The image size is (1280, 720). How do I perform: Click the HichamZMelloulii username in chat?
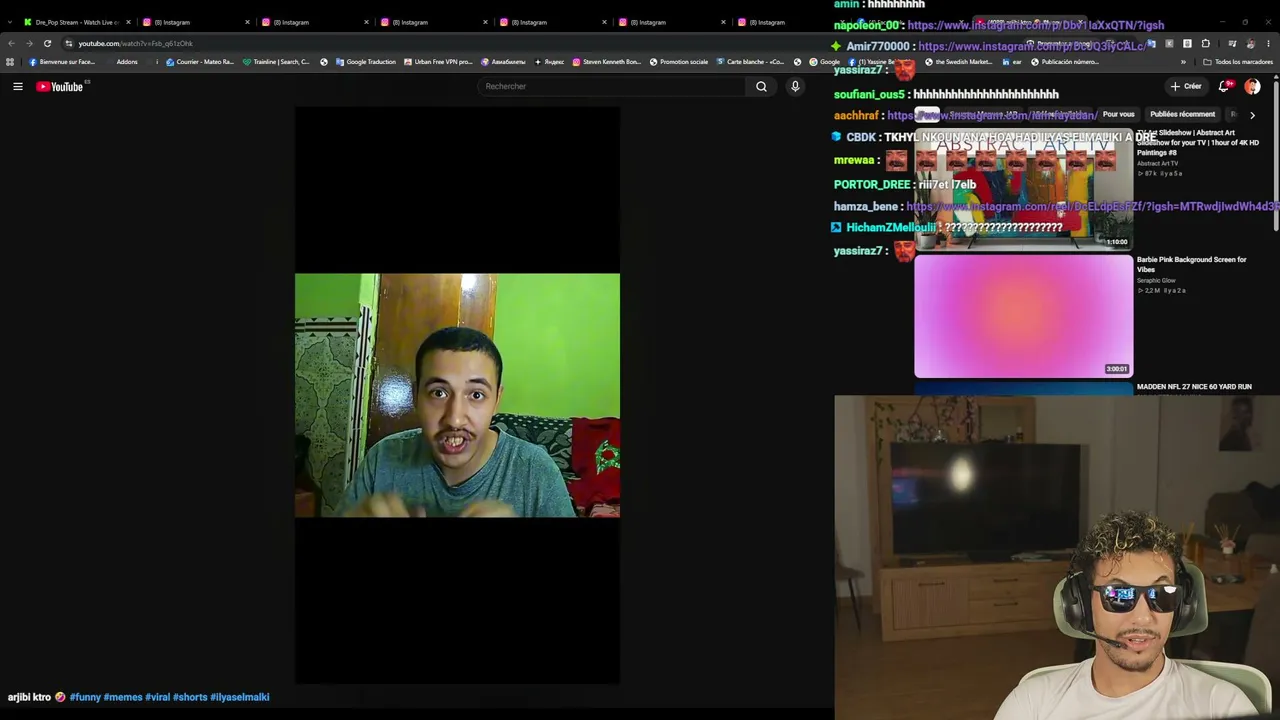(892, 228)
